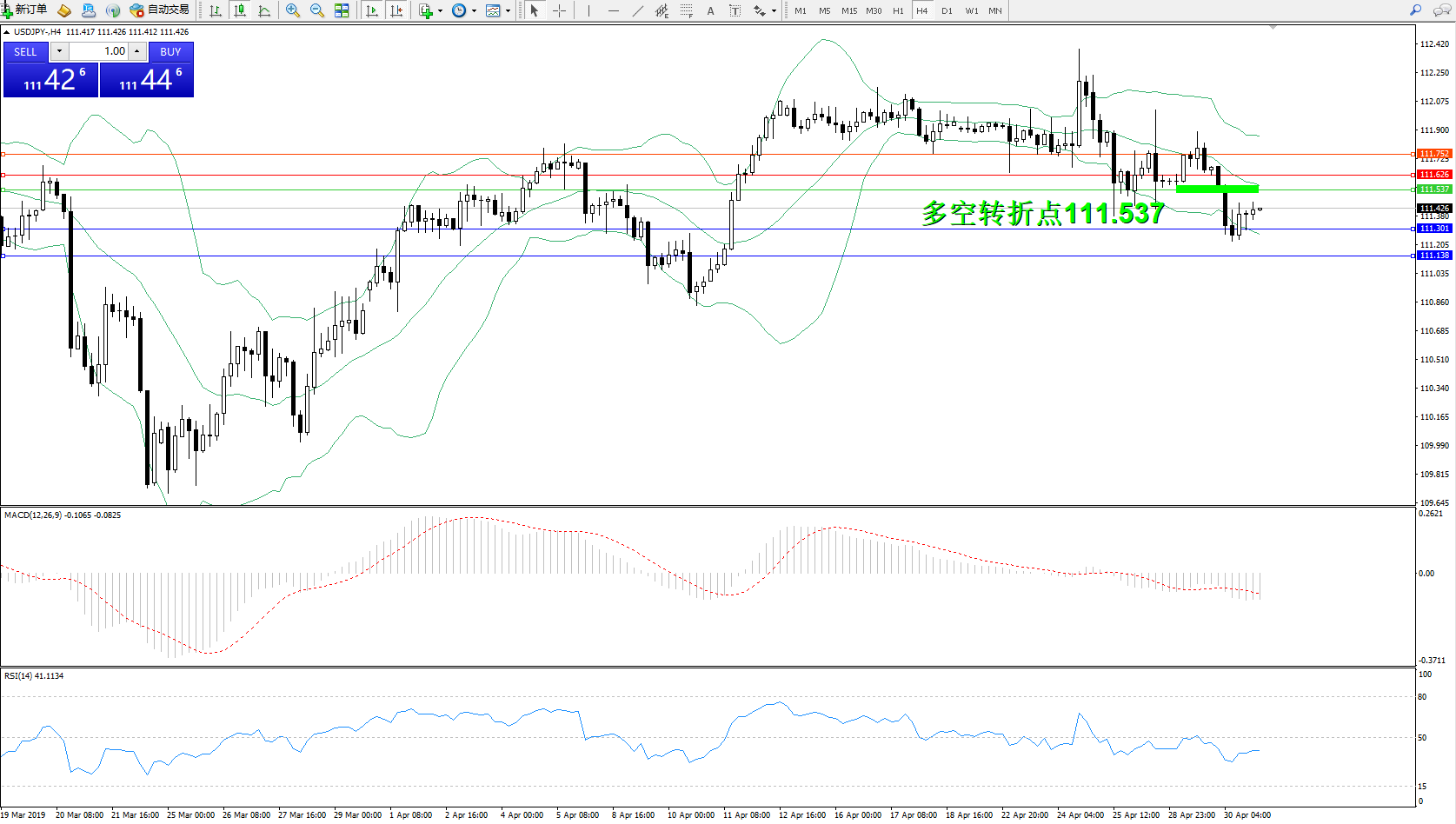The image size is (1456, 824).
Task: Pick the horizontal line drawing tool
Action: [614, 10]
